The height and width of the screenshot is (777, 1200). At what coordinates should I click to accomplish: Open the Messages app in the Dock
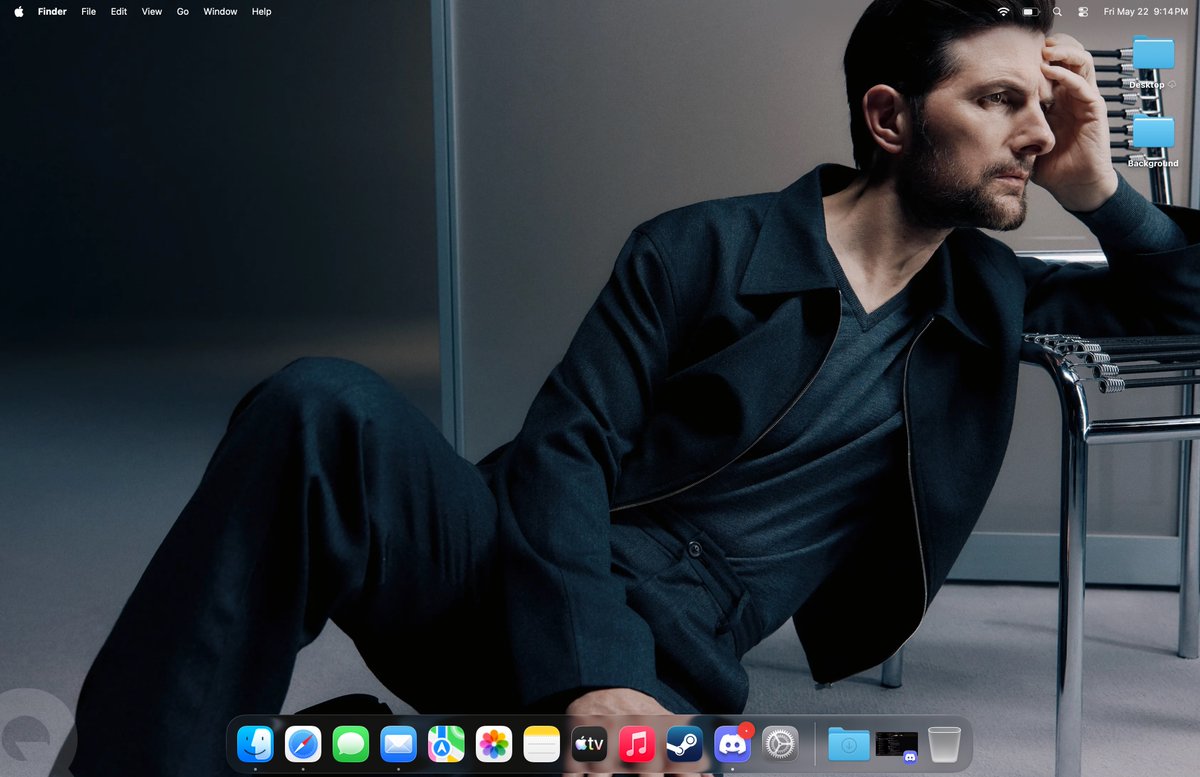351,744
